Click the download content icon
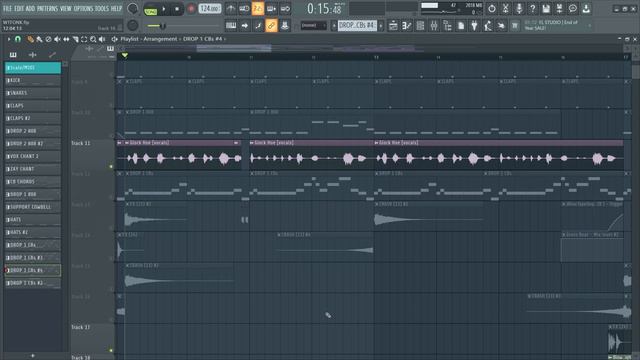 coord(586,9)
